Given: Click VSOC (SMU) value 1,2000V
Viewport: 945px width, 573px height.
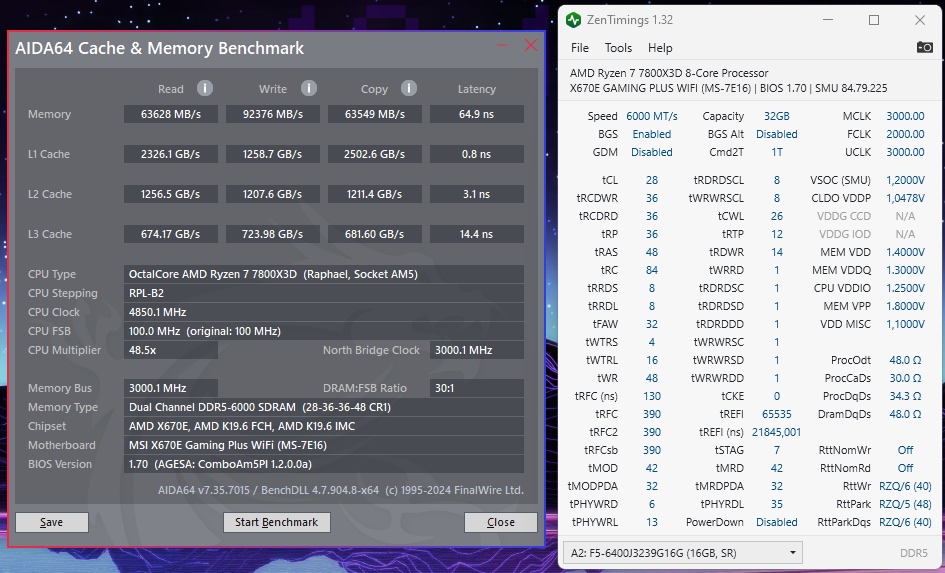Looking at the screenshot, I should [x=905, y=180].
